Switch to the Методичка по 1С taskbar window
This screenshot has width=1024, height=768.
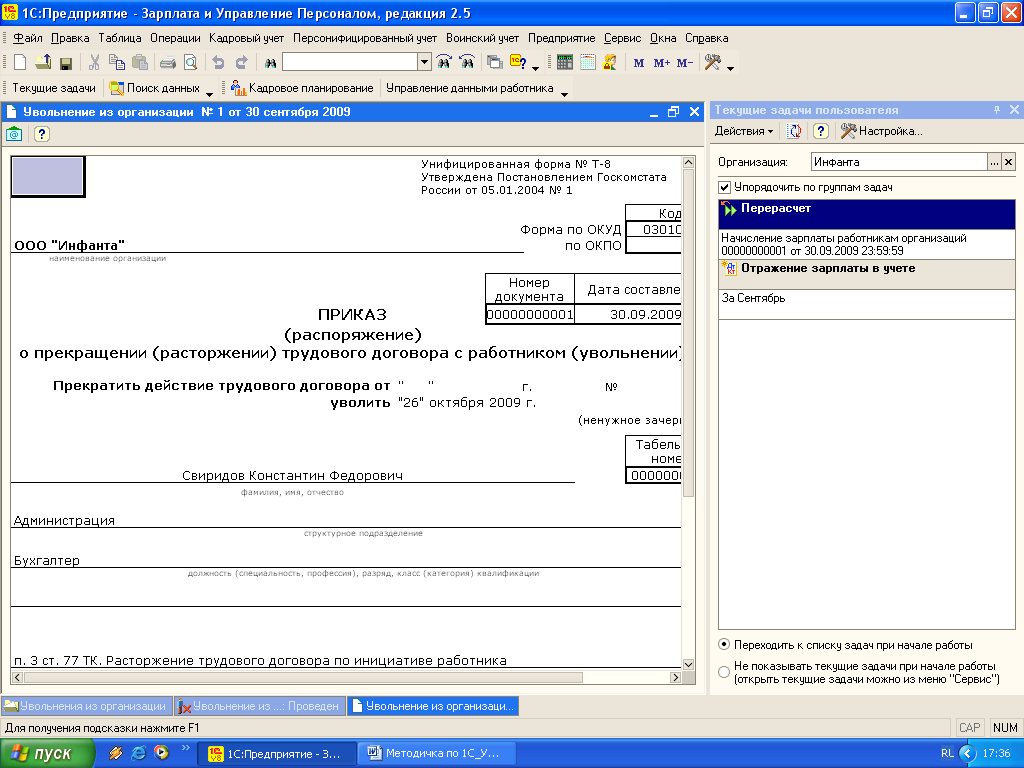(438, 753)
